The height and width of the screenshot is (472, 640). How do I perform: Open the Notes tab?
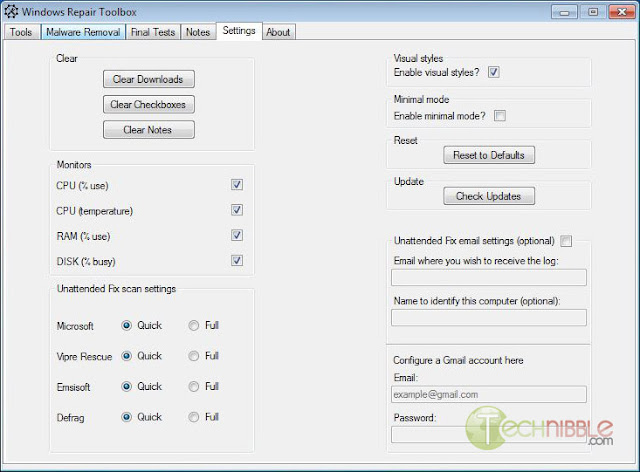click(x=198, y=32)
